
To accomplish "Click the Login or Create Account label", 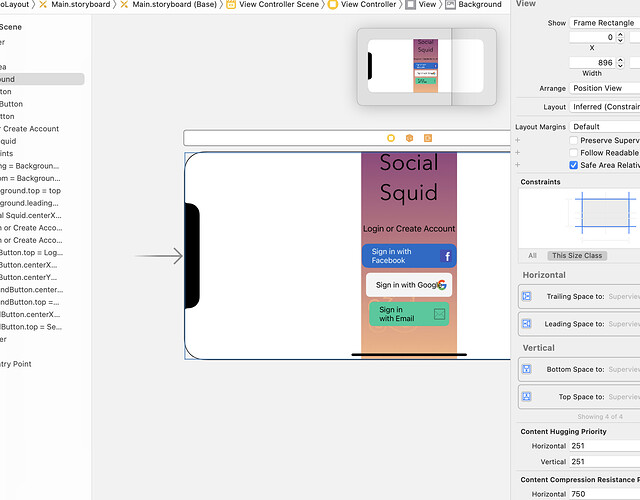I will 409,229.
